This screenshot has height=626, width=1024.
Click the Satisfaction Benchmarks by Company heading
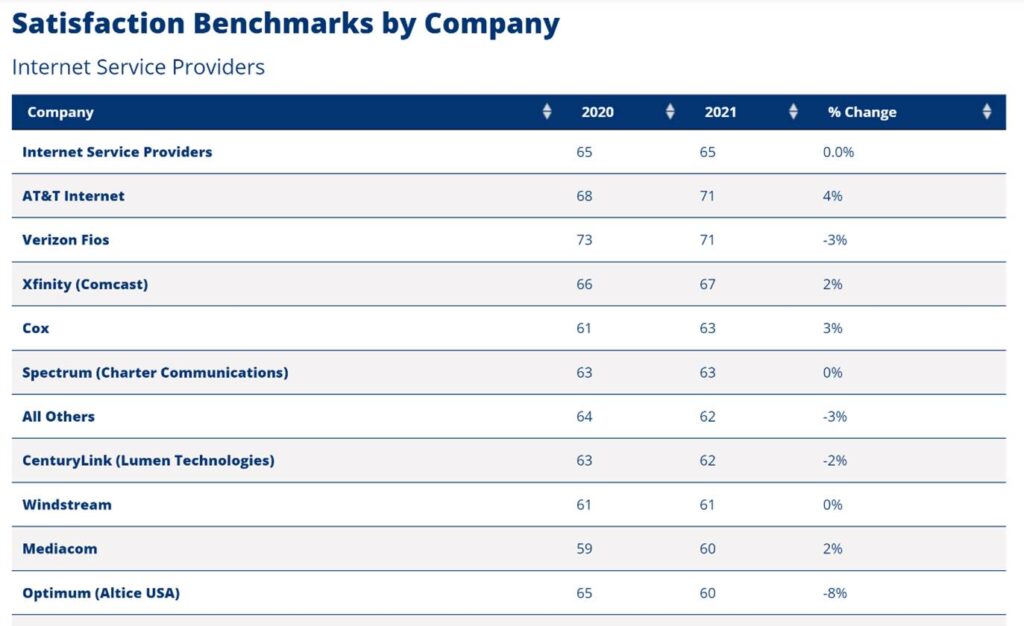pos(285,24)
